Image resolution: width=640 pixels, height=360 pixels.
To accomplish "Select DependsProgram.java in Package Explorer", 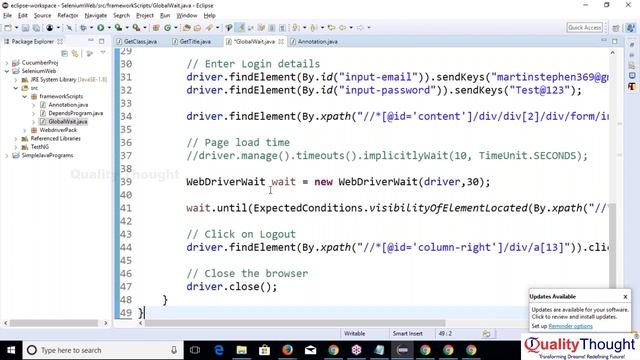I will [76, 113].
